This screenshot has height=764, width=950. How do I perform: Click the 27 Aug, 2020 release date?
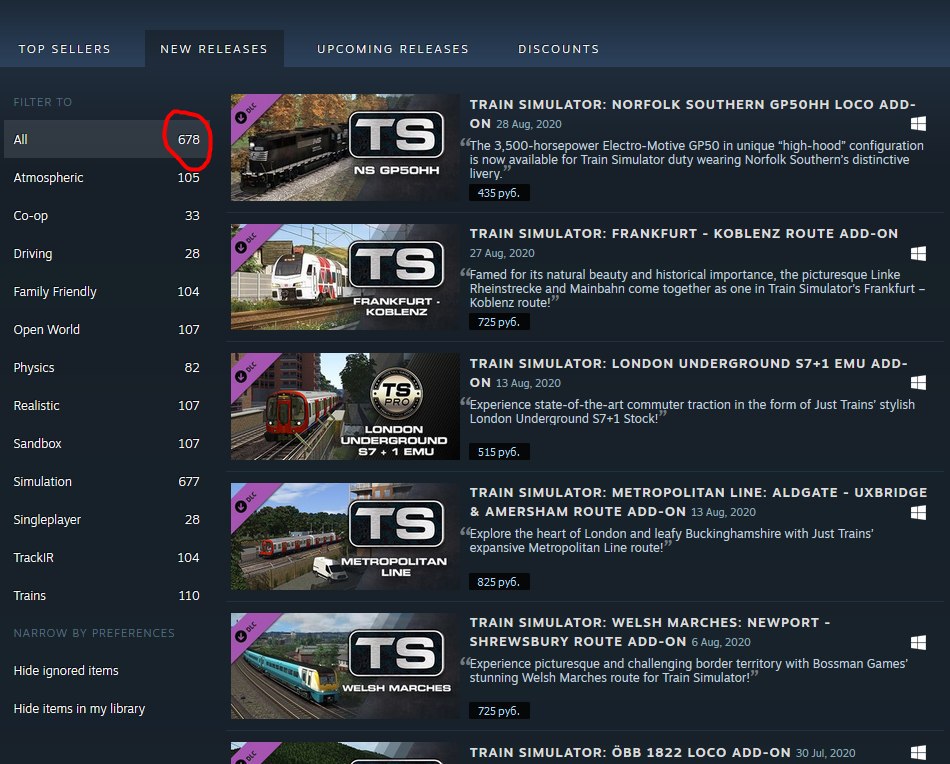(x=502, y=253)
